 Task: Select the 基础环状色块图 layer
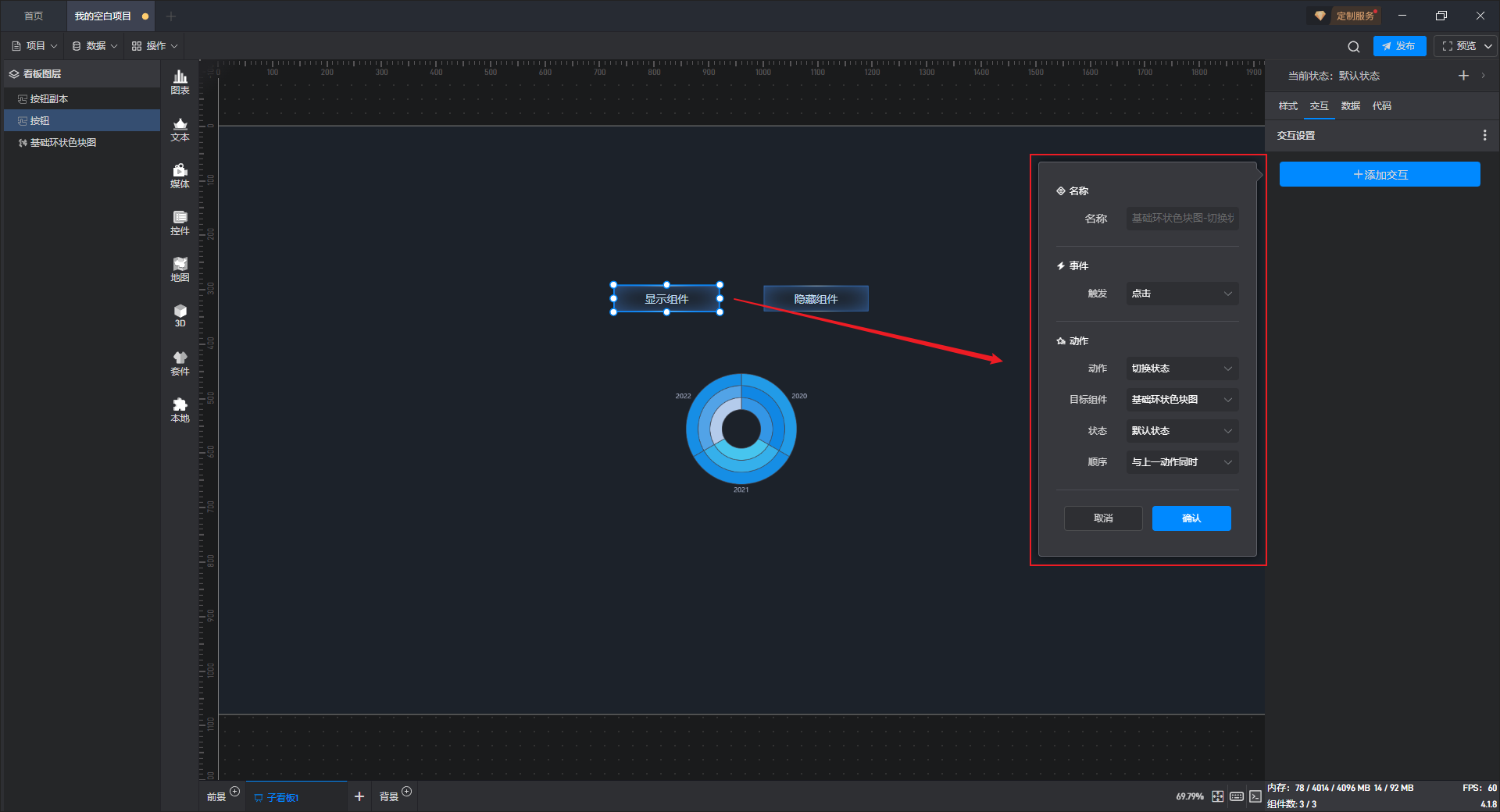click(63, 143)
